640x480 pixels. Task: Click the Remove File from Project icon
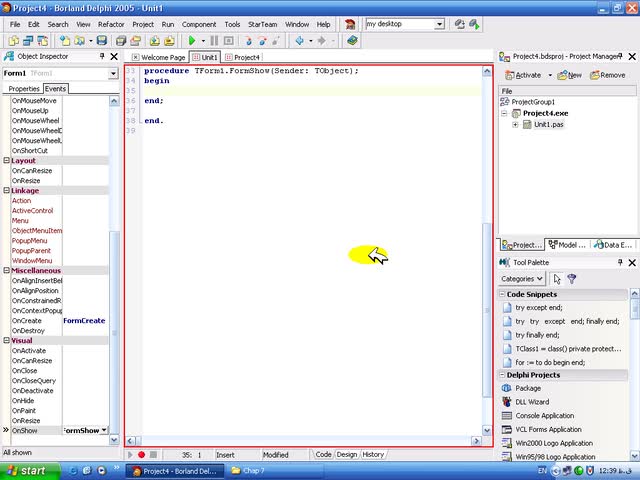[169, 40]
